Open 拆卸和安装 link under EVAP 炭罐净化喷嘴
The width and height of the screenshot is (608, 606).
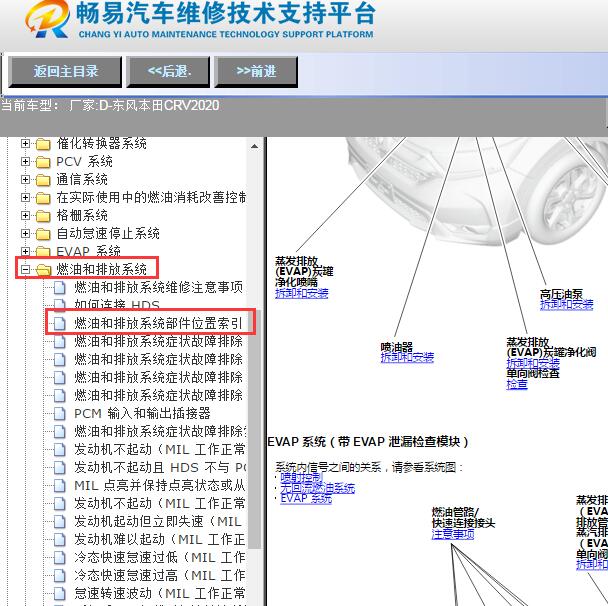pos(302,293)
